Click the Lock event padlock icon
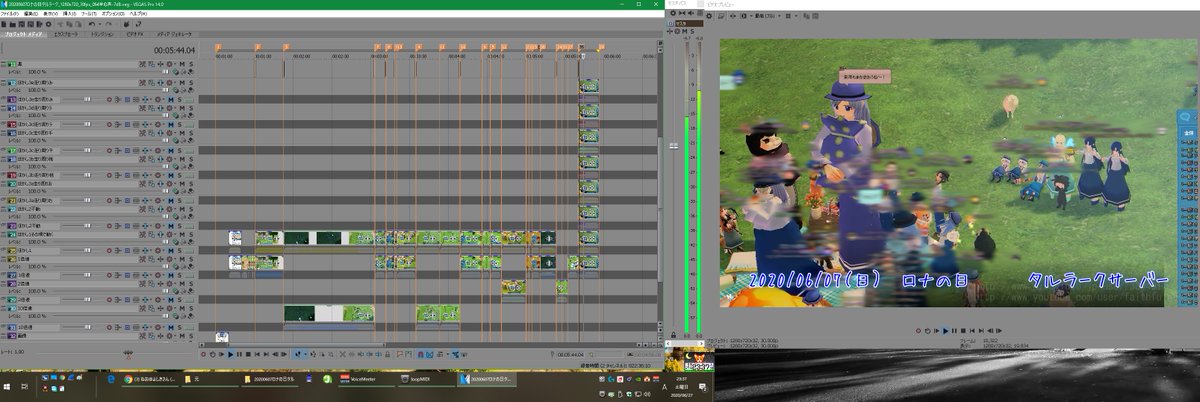1200x402 pixels. point(387,354)
